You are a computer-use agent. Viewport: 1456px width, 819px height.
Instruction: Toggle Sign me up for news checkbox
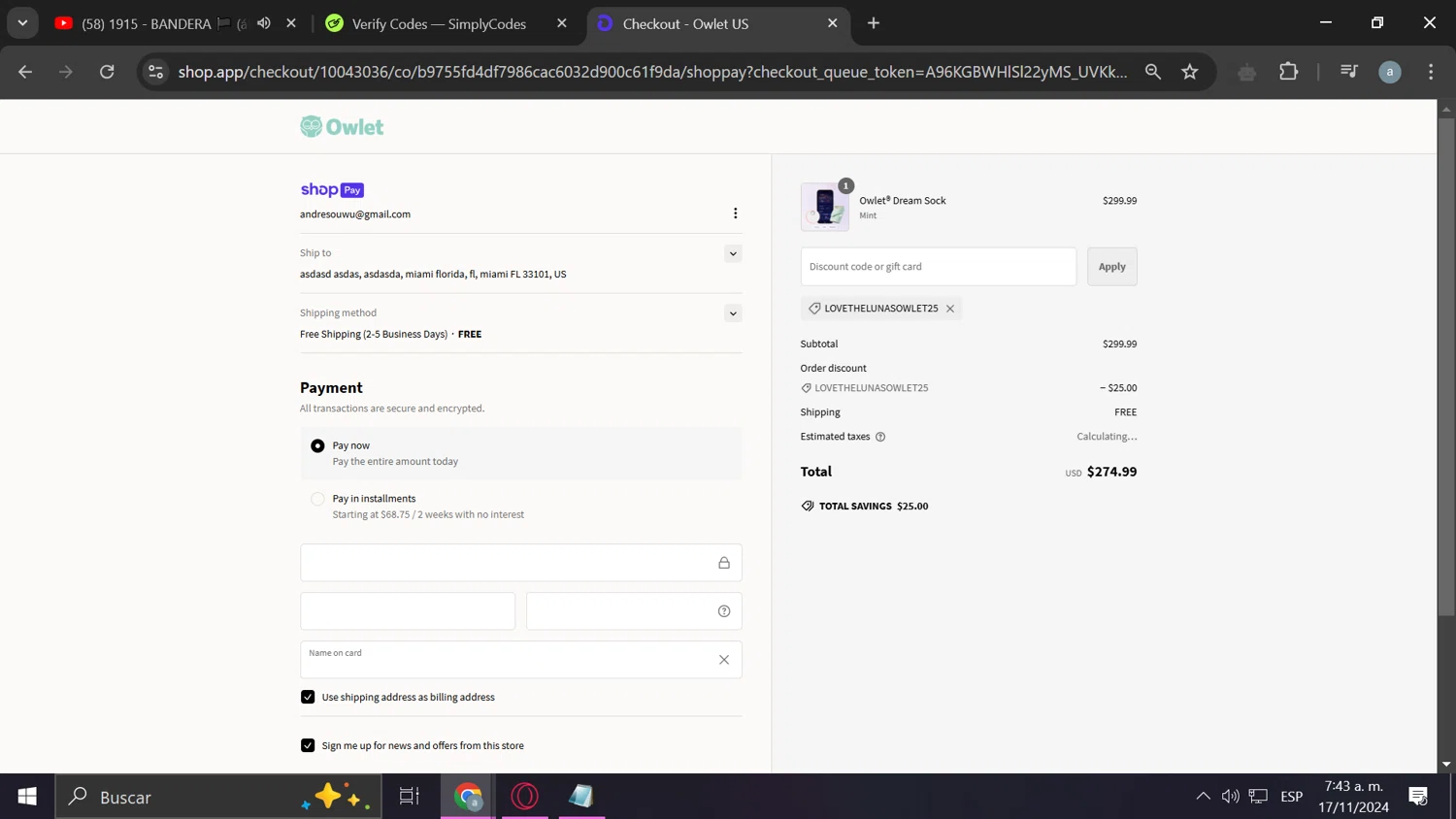click(x=308, y=745)
